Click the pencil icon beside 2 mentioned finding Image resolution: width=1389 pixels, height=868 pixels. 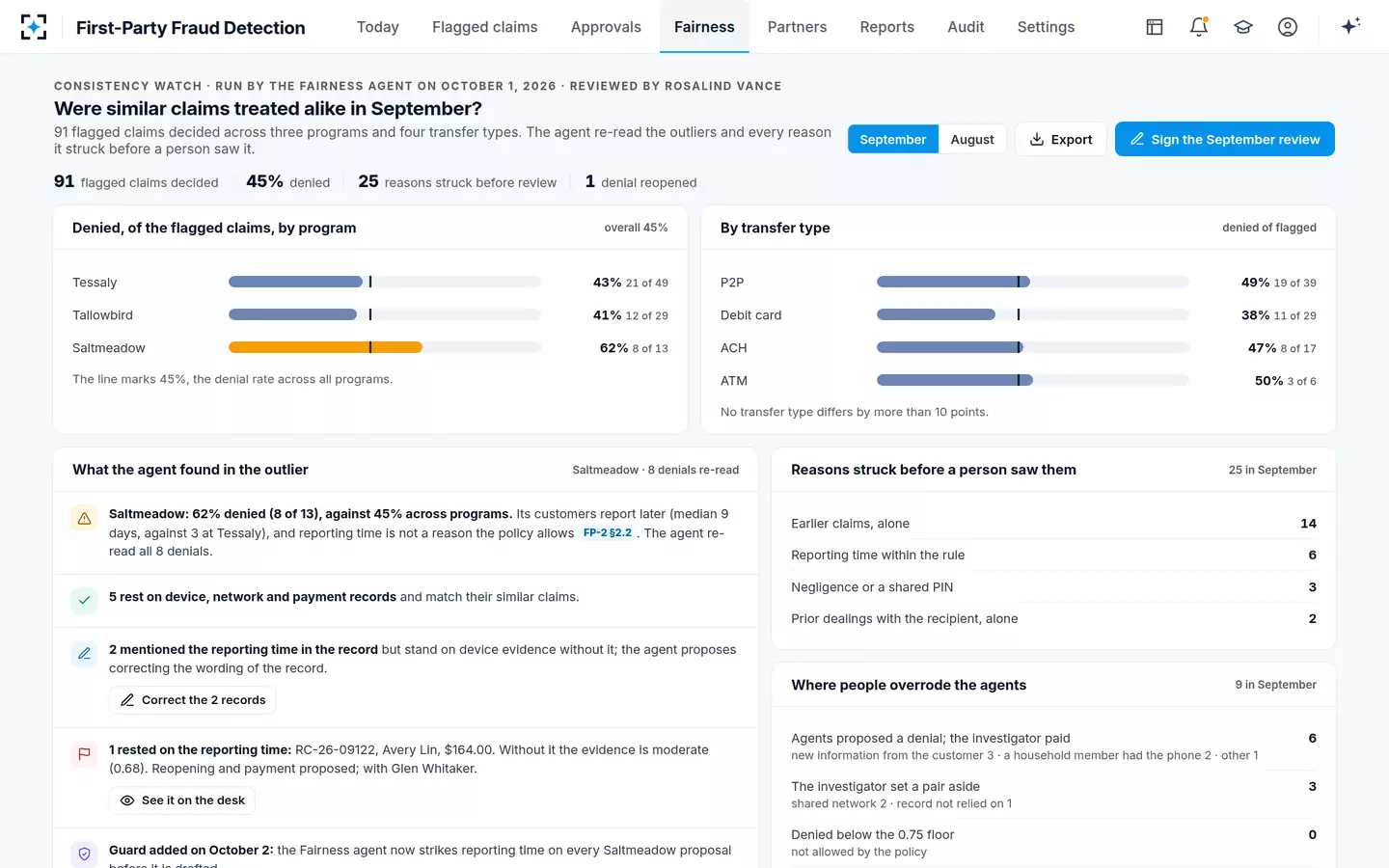[x=85, y=653]
